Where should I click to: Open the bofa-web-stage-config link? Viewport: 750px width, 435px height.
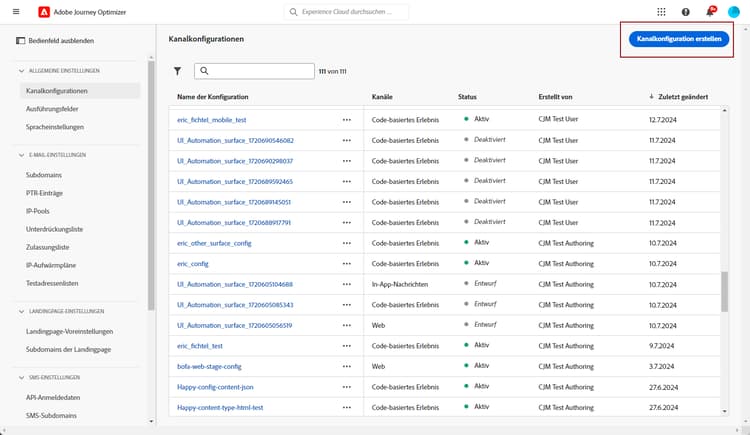[209, 366]
